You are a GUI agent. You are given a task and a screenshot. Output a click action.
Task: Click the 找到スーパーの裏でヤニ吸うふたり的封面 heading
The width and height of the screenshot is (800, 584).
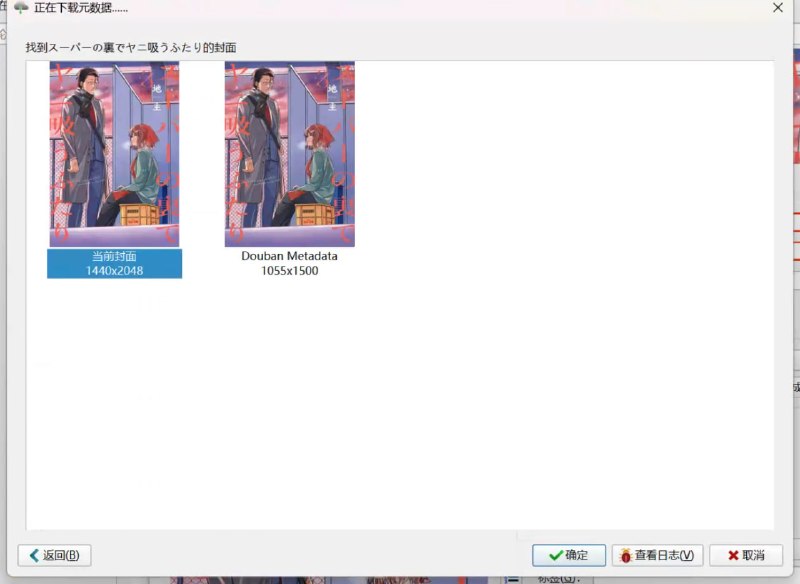(x=131, y=47)
